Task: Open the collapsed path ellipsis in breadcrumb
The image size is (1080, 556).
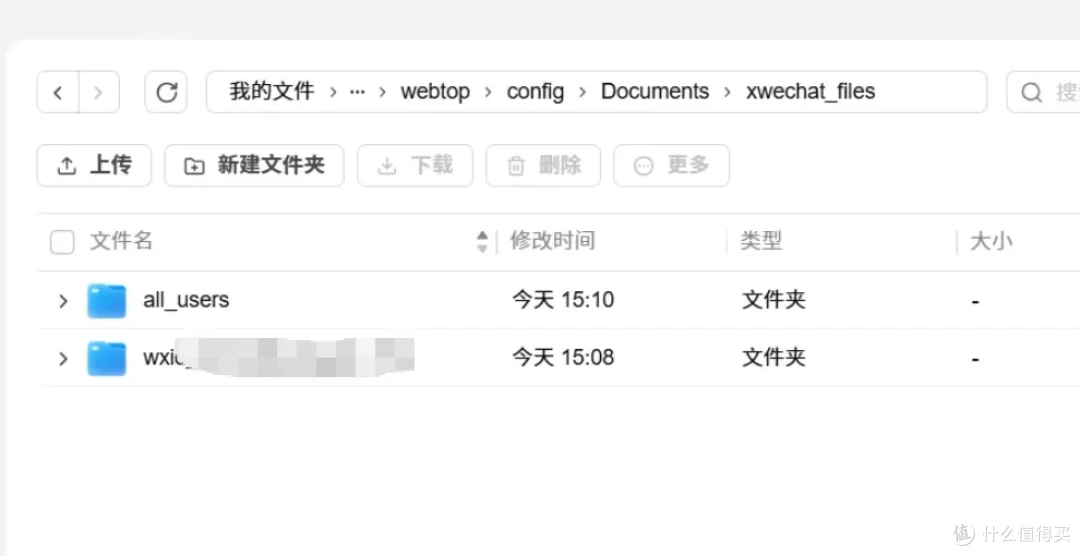Action: (x=357, y=92)
